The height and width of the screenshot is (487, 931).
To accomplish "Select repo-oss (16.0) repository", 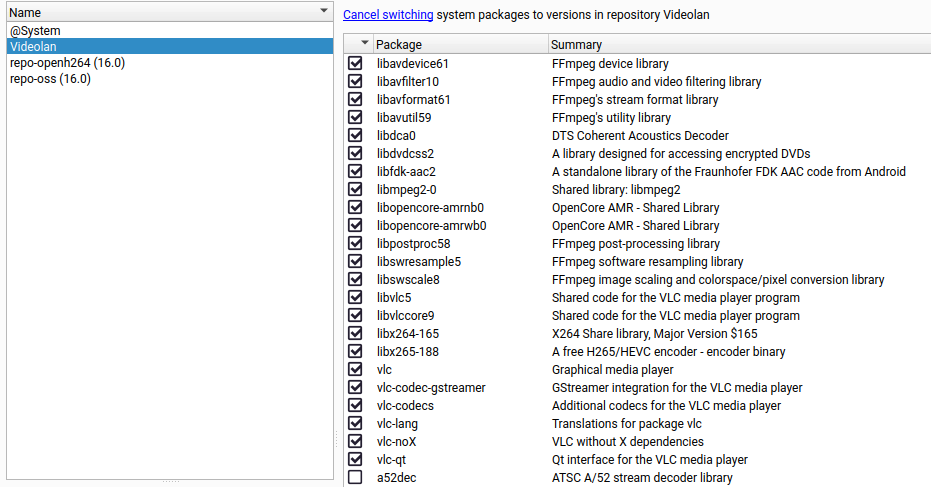I will [x=50, y=79].
